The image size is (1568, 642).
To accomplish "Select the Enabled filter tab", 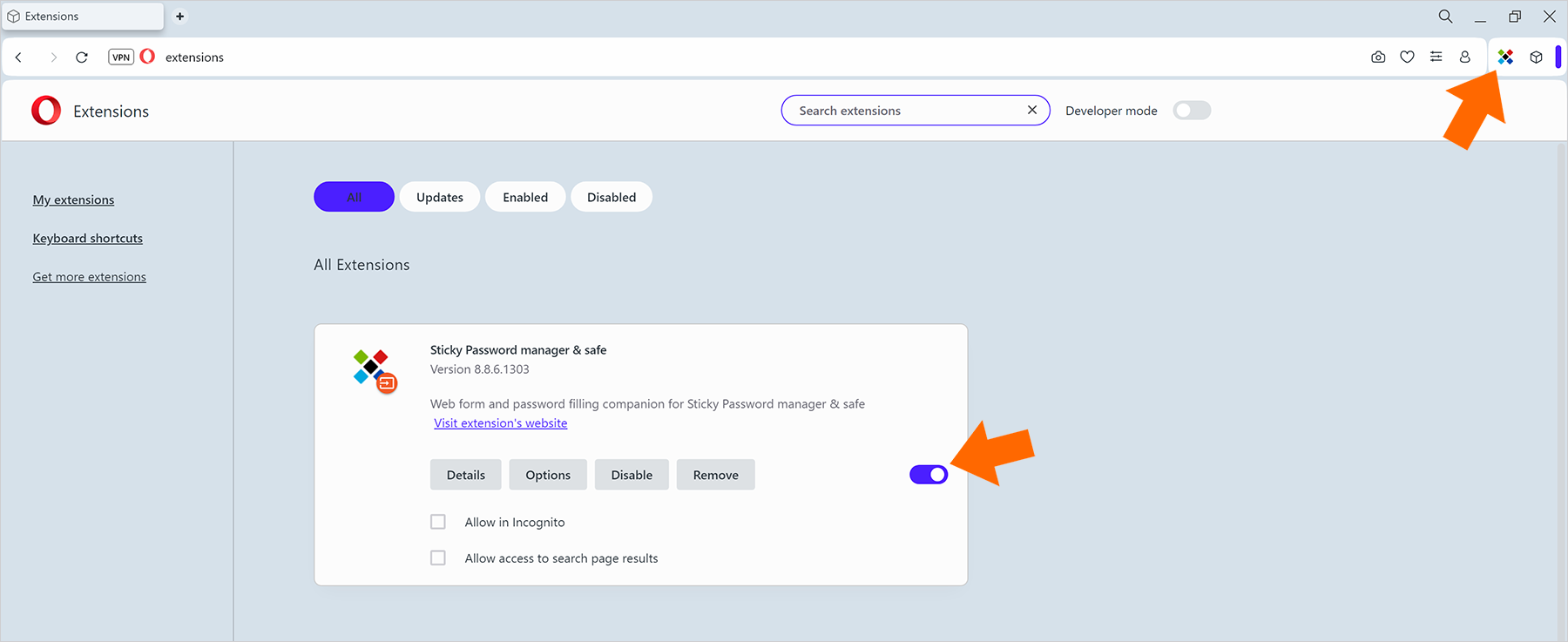I will coord(525,197).
